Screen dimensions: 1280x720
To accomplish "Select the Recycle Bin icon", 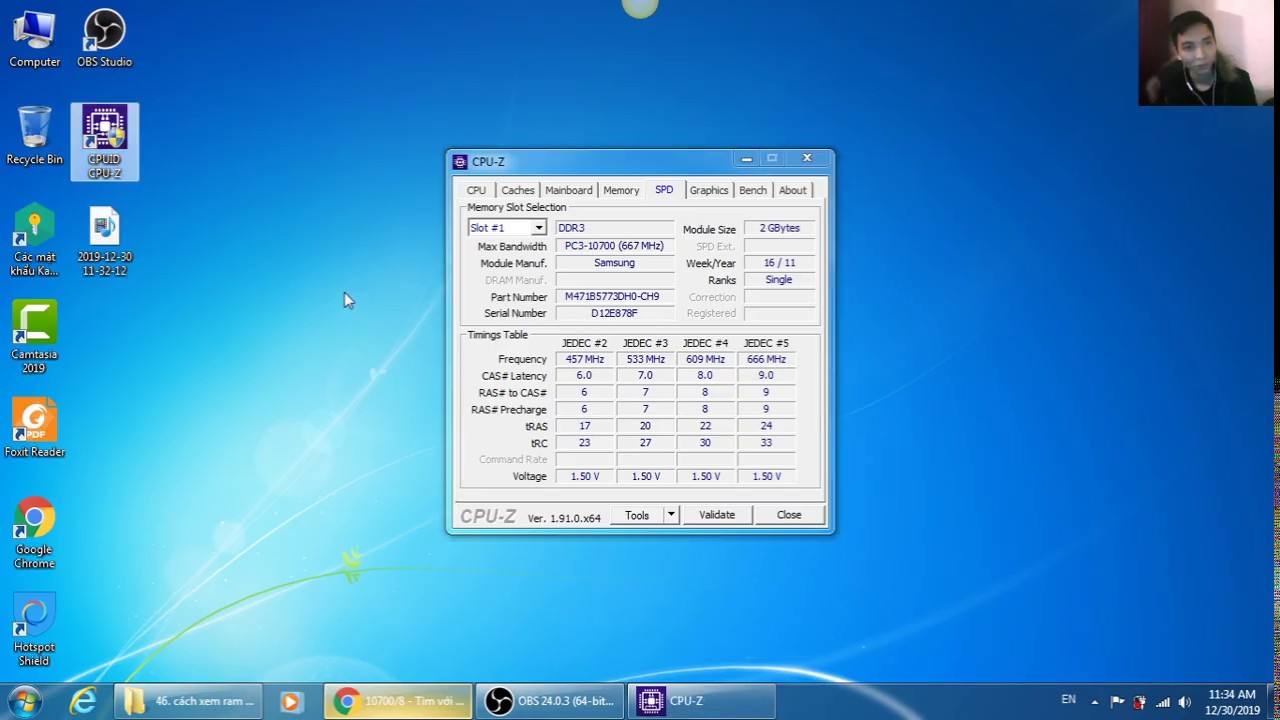I will coord(34,136).
